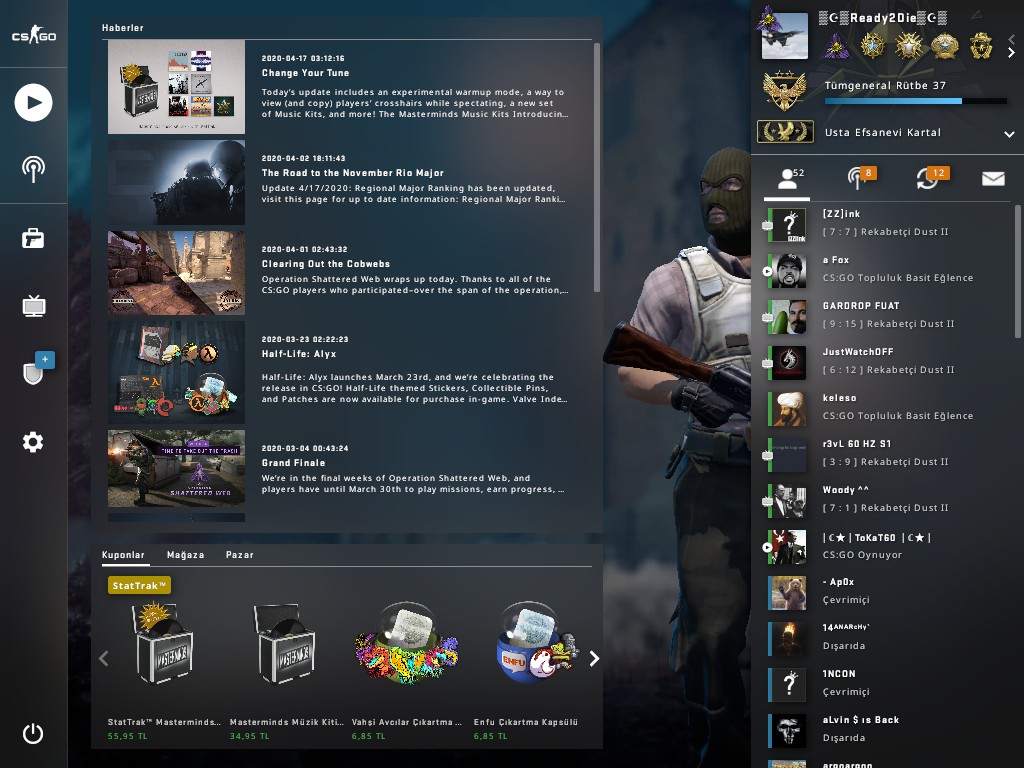This screenshot has height=768, width=1024.
Task: Open the Watch TV icon
Action: (33, 306)
